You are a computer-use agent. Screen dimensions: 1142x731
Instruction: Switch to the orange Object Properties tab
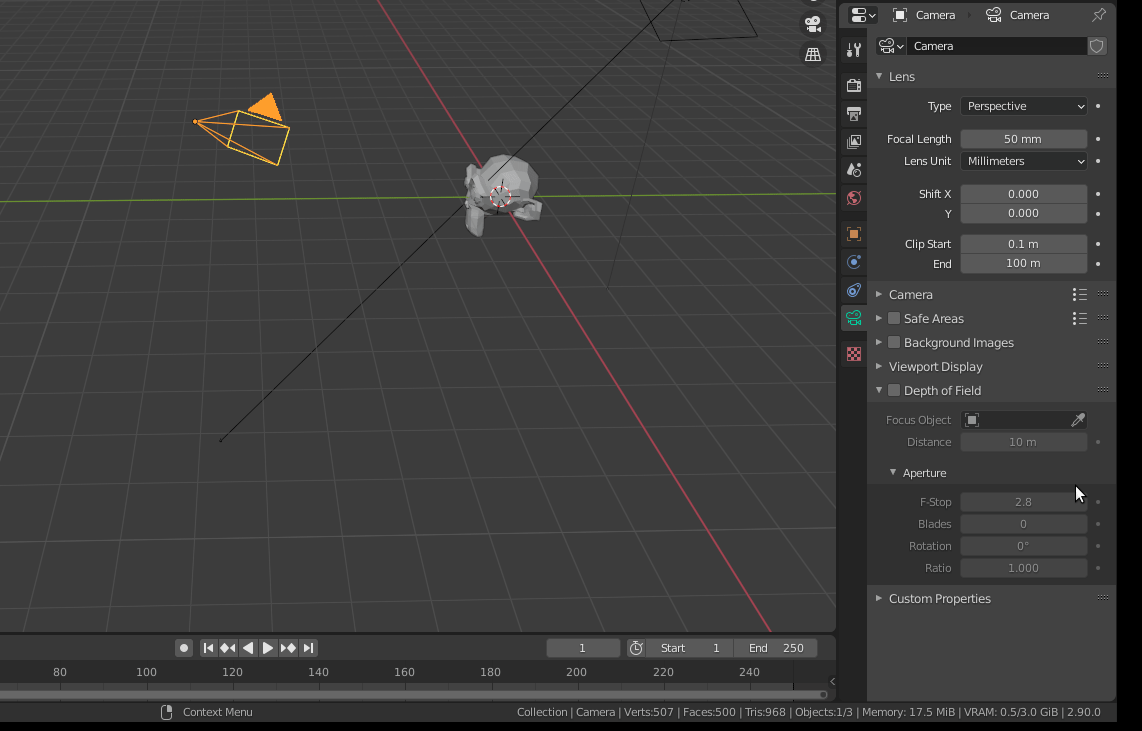(853, 234)
